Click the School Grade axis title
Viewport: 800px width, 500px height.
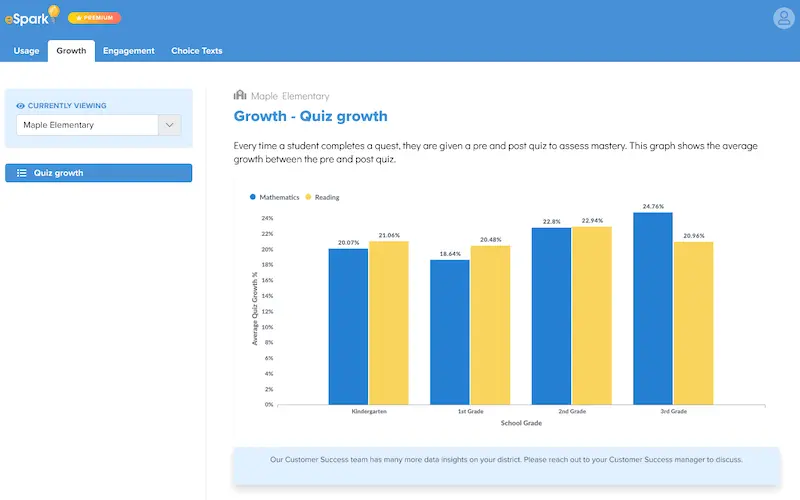point(521,423)
